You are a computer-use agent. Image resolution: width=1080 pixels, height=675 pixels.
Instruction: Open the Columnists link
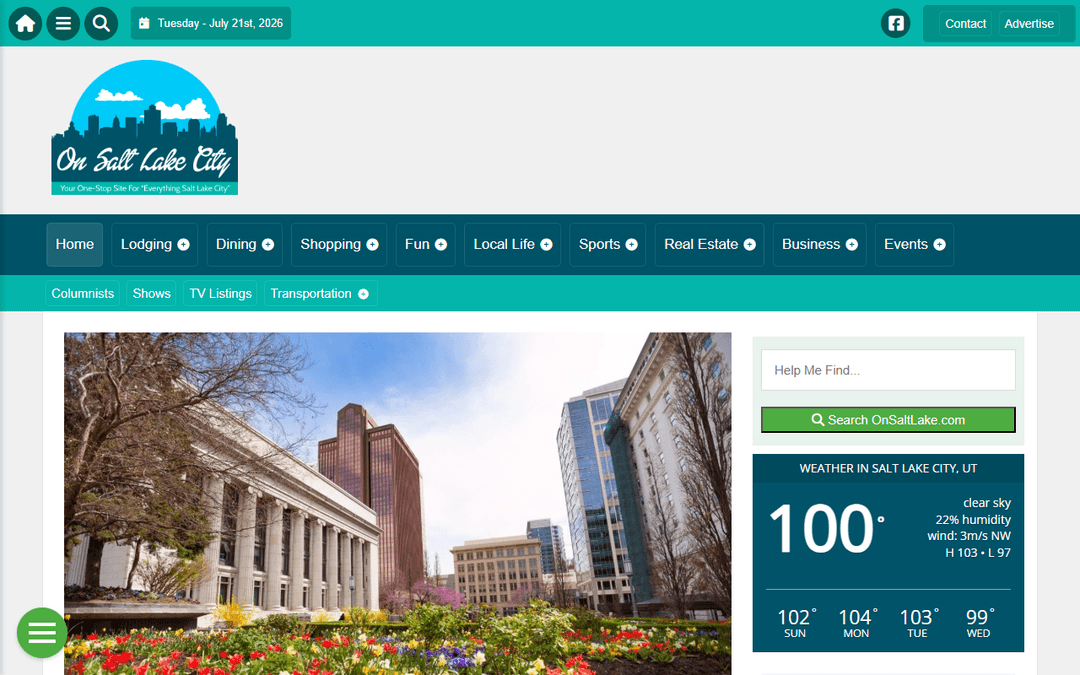(83, 293)
